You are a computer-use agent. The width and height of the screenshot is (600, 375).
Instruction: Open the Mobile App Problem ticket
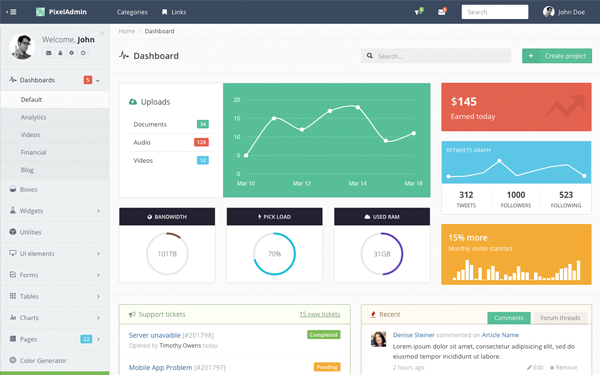tap(160, 367)
